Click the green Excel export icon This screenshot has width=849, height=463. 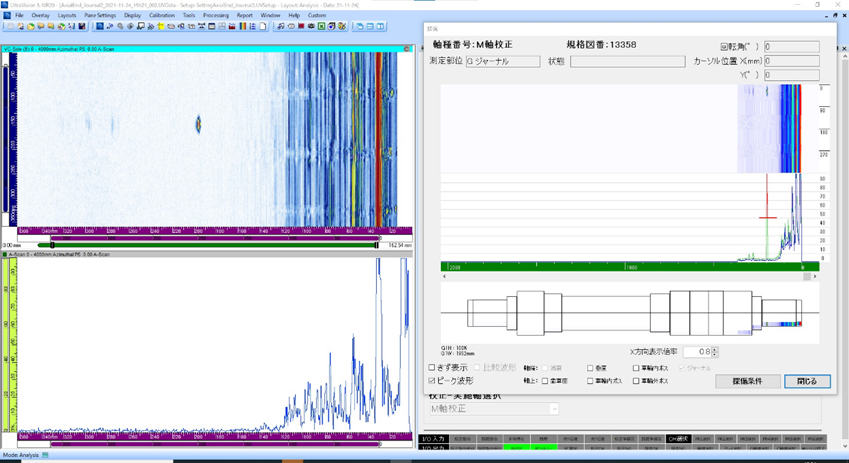coord(322,26)
